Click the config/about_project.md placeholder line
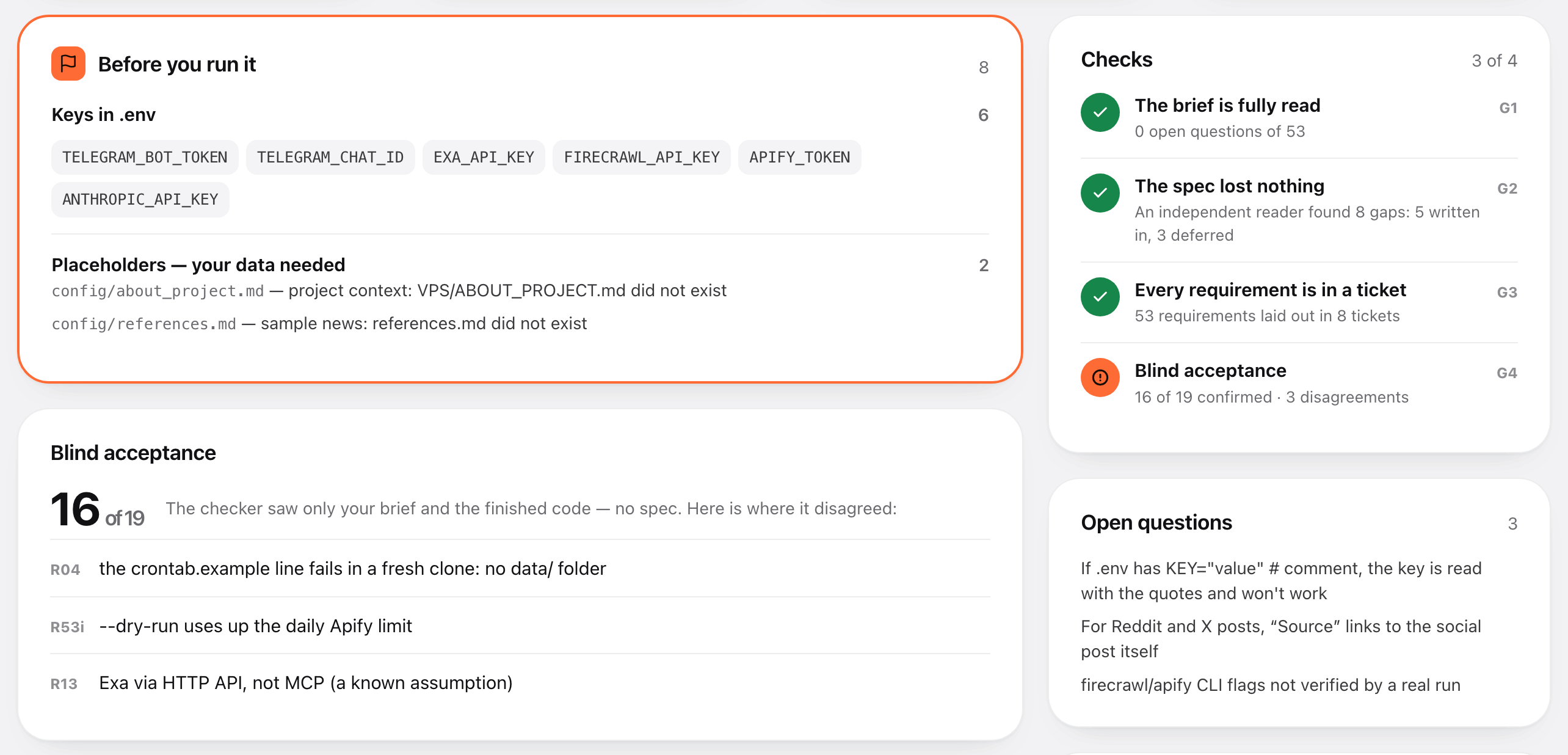This screenshot has width=1568, height=755. 389,291
